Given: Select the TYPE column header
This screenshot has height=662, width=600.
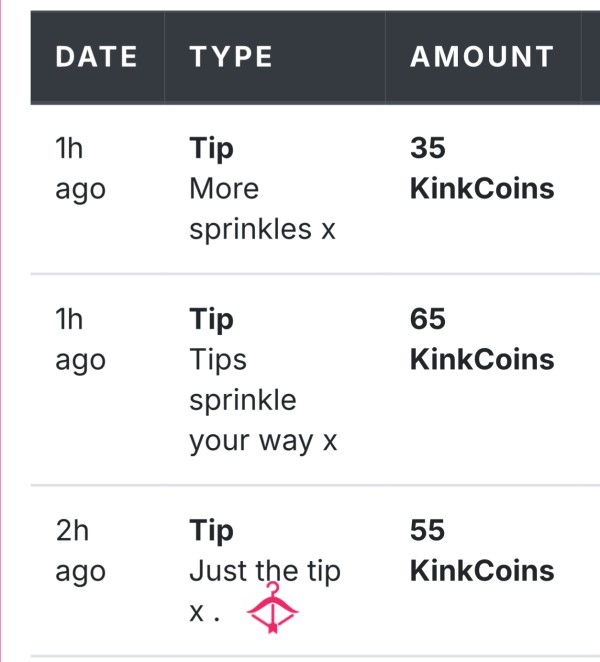Looking at the screenshot, I should click(x=231, y=57).
